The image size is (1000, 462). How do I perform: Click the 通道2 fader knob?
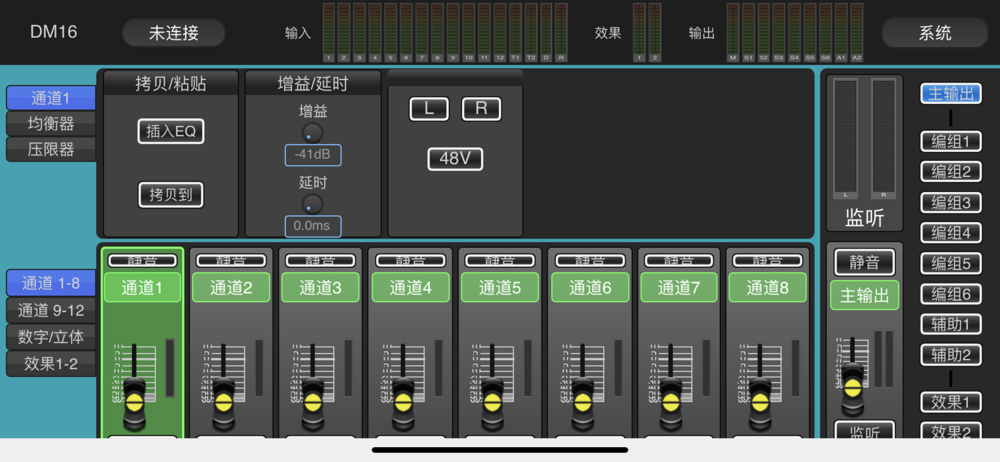(x=223, y=402)
